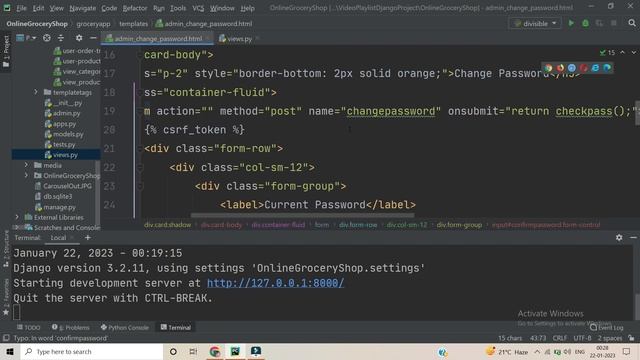Expand External Libraries node
The height and width of the screenshot is (360, 640).
pyautogui.click(x=17, y=217)
